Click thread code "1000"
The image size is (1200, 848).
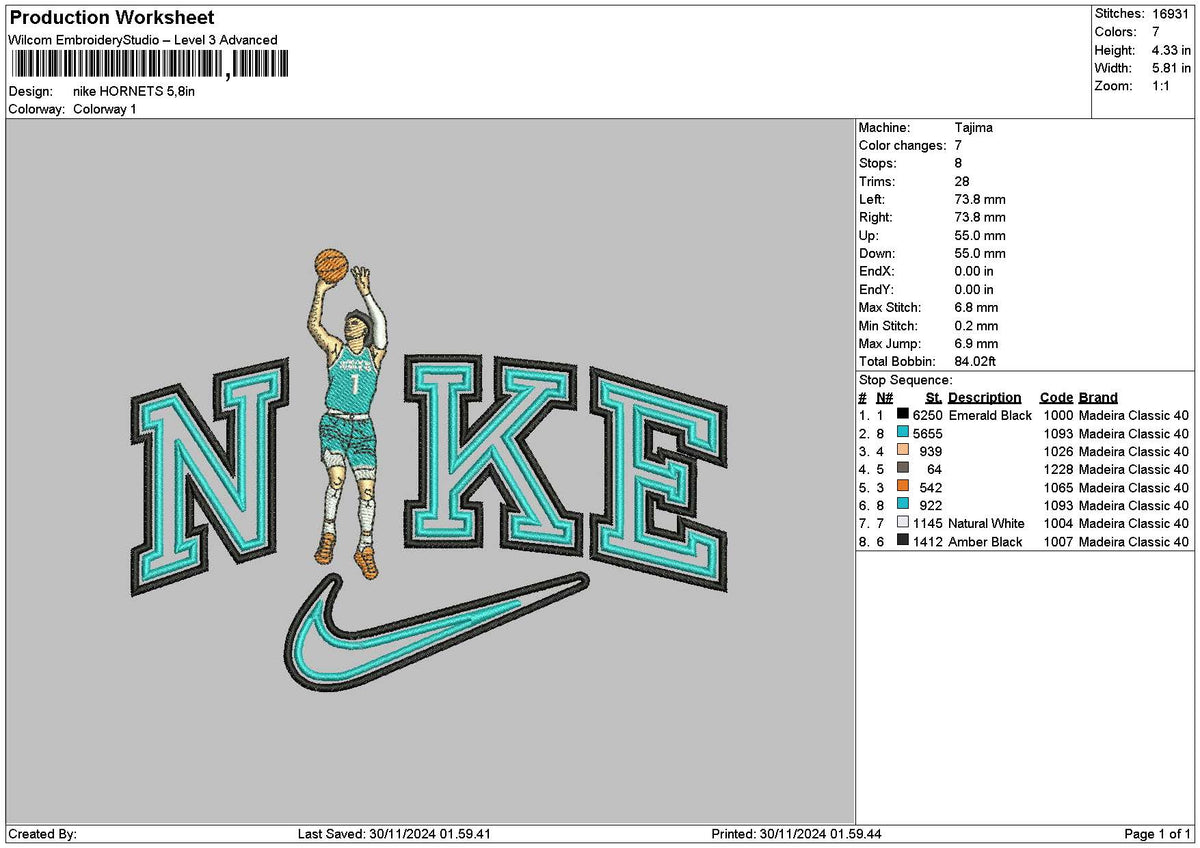point(1058,415)
